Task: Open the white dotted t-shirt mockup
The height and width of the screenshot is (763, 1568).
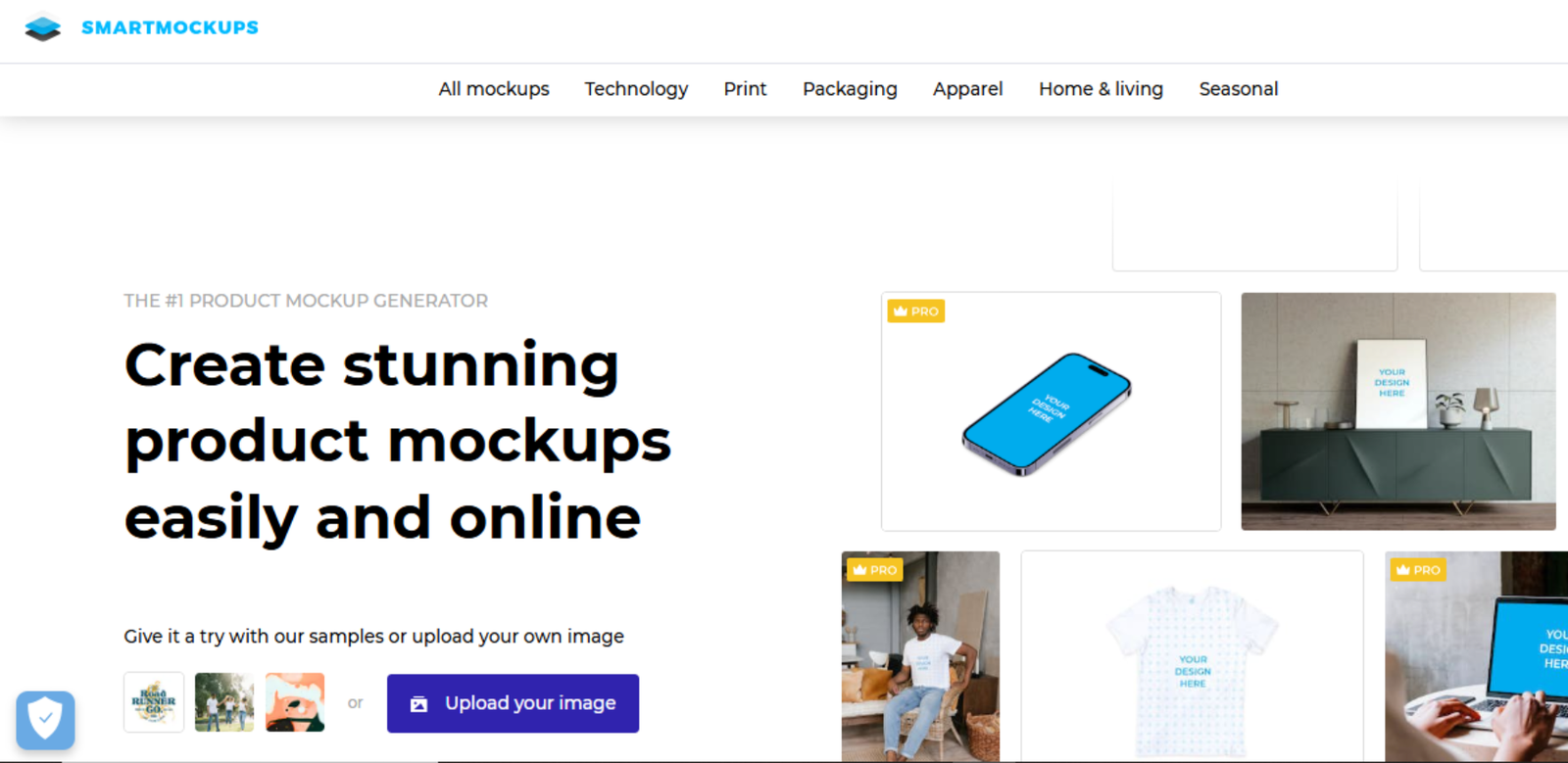Action: [1192, 656]
